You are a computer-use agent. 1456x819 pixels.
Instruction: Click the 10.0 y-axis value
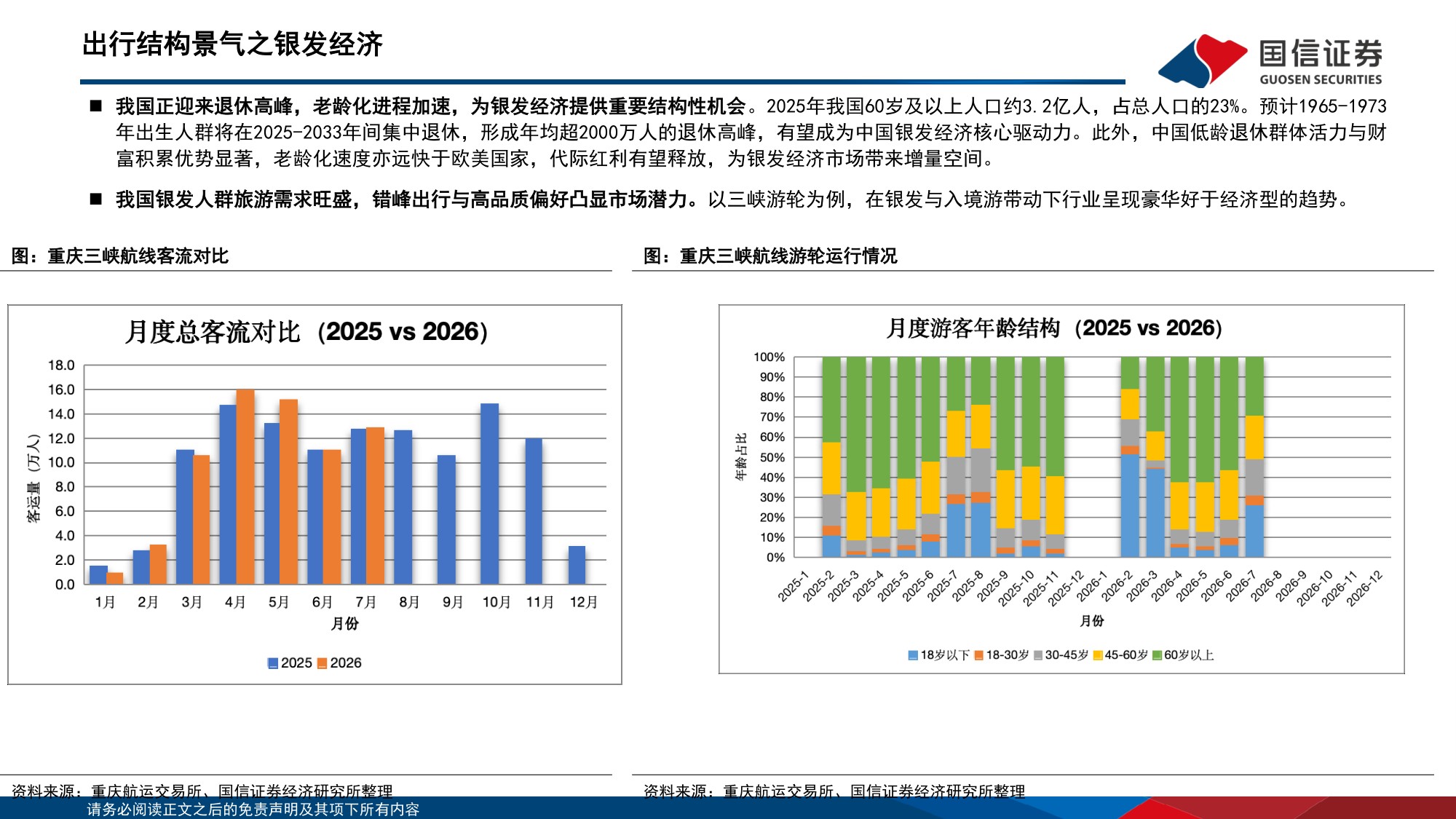(61, 462)
